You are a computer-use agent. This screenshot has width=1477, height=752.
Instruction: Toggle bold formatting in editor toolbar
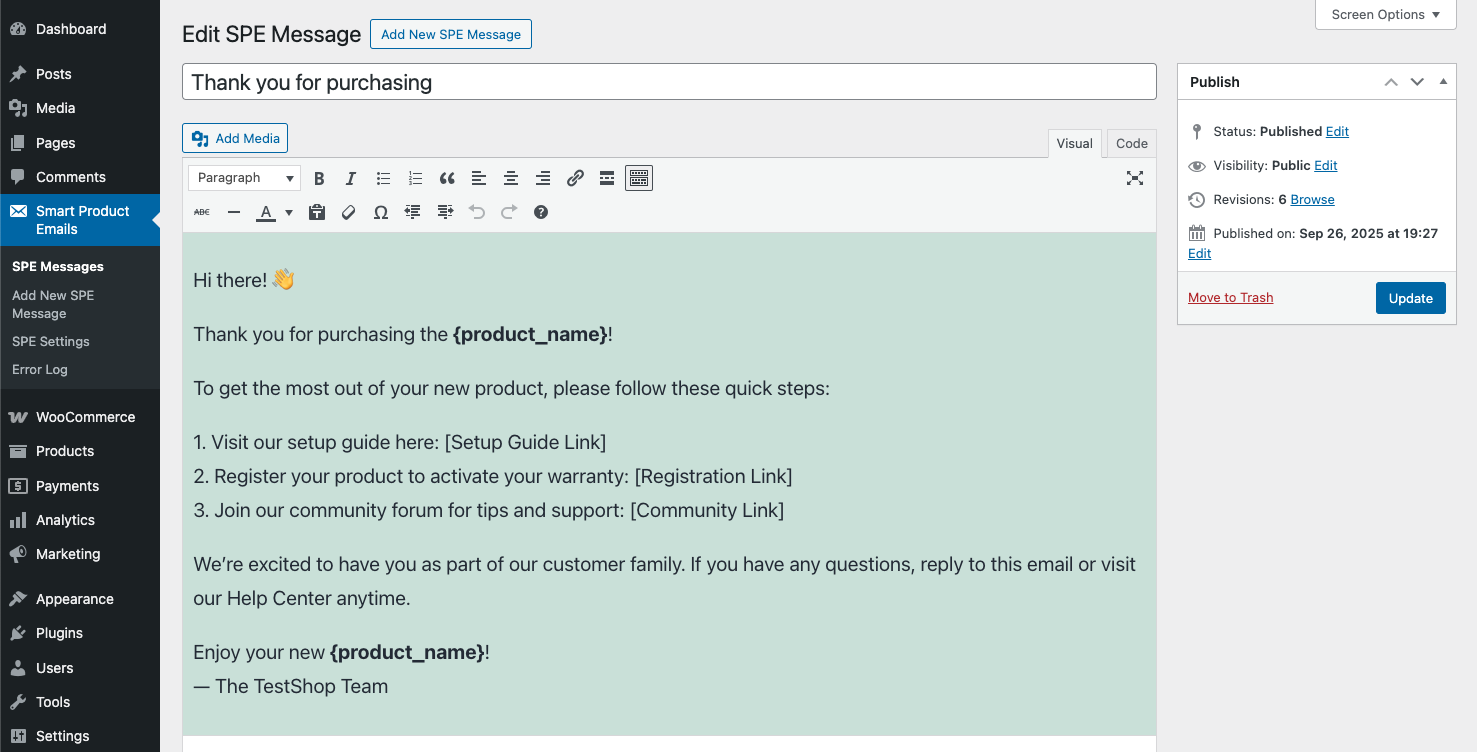319,178
